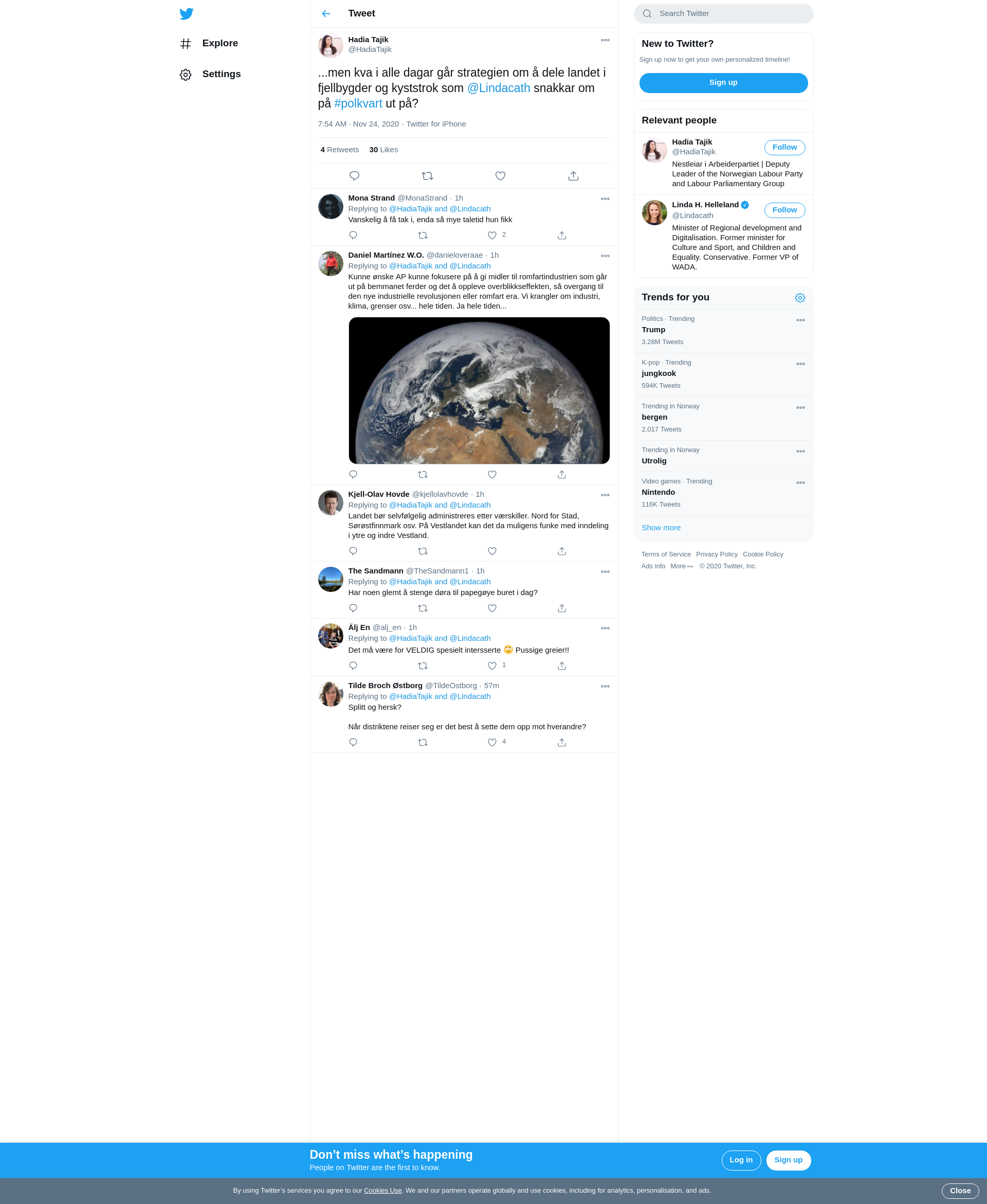Image resolution: width=987 pixels, height=1204 pixels.
Task: Open Explore from the sidebar
Action: point(209,43)
